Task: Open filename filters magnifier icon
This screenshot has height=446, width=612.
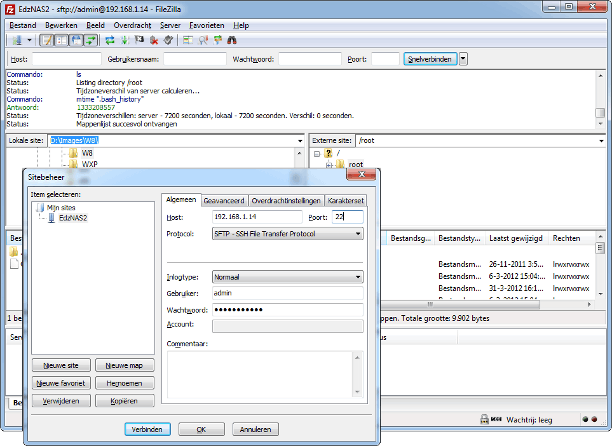Action: [x=203, y=40]
